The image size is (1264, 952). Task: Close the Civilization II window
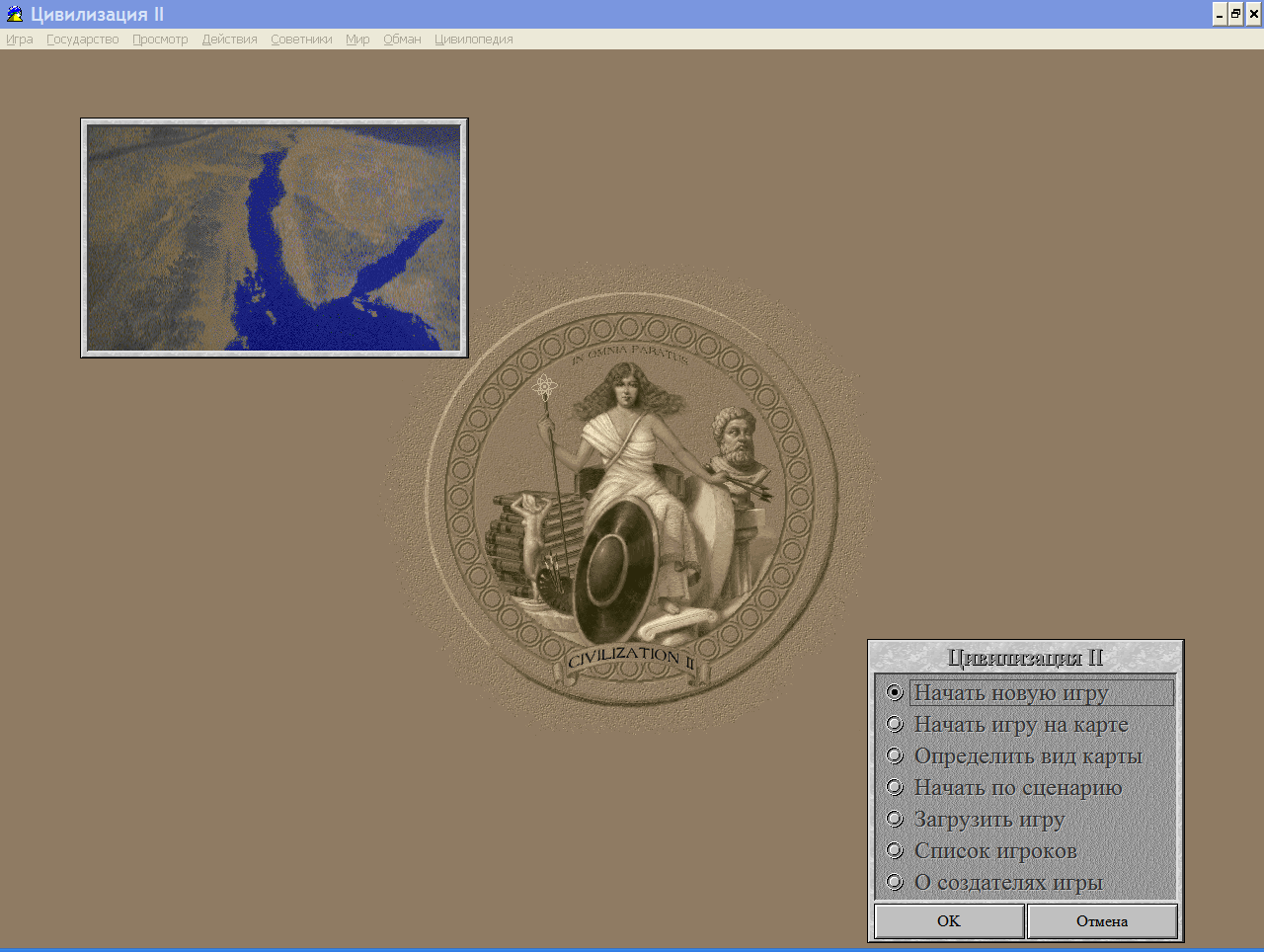1254,14
